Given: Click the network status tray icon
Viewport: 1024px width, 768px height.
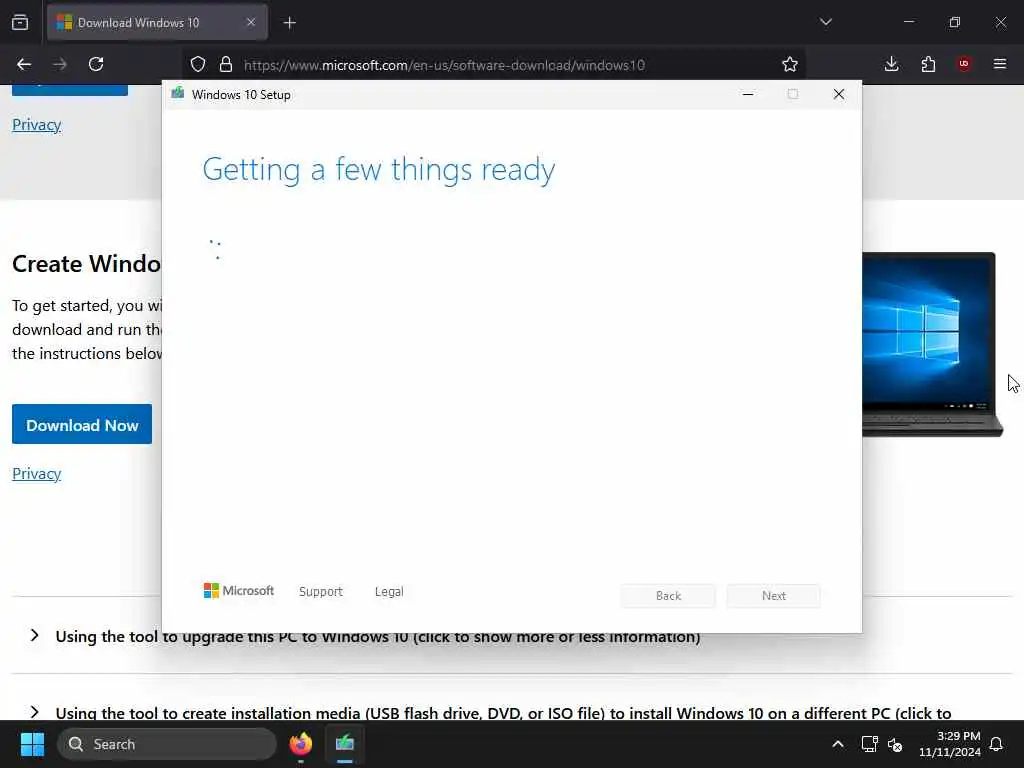Looking at the screenshot, I should pos(869,744).
